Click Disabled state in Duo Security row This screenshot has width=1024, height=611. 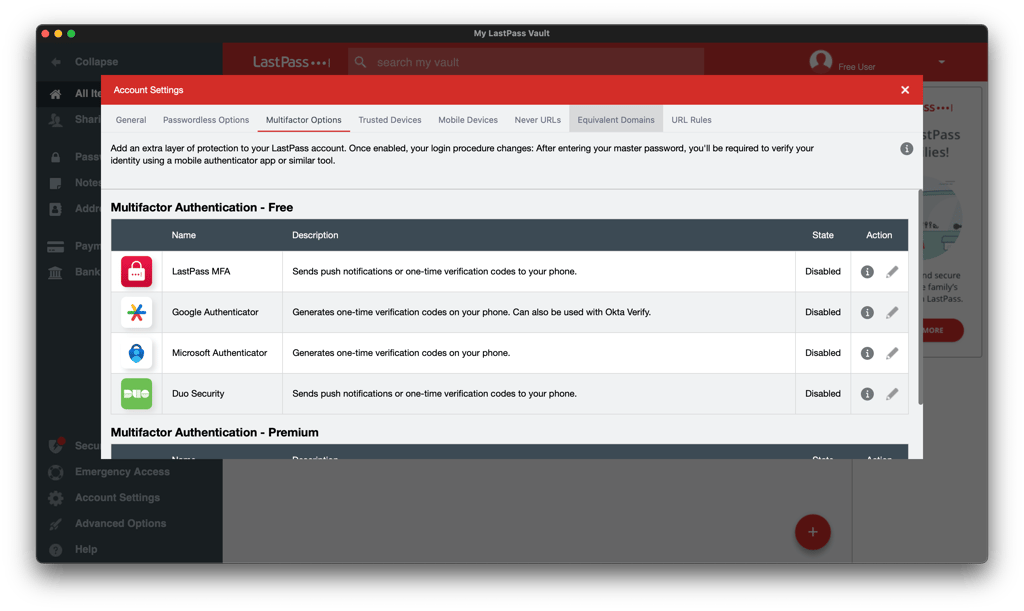(x=823, y=394)
